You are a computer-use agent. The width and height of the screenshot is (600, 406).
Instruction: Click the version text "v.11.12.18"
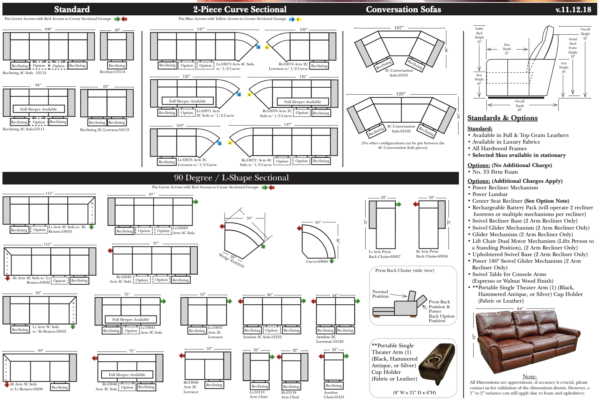[x=573, y=10]
